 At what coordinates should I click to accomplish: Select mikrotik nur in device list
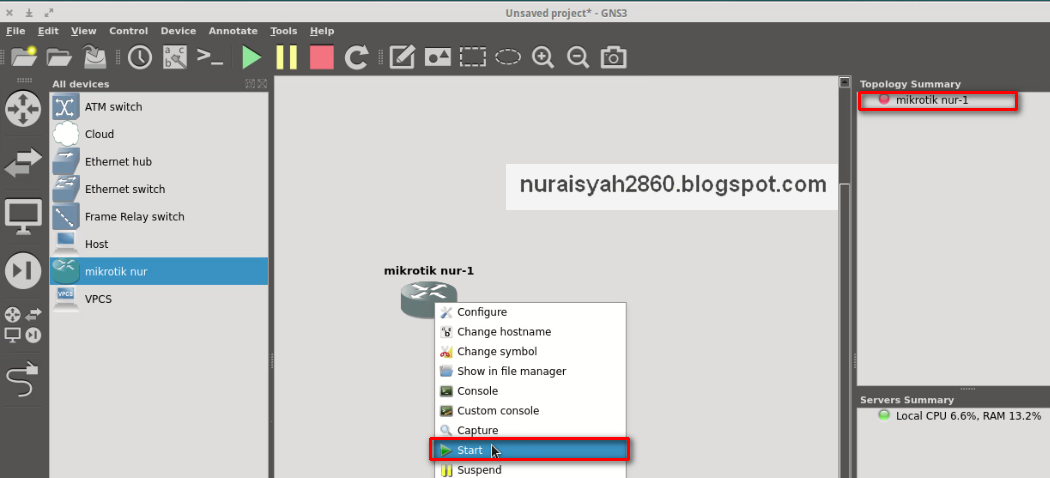159,271
